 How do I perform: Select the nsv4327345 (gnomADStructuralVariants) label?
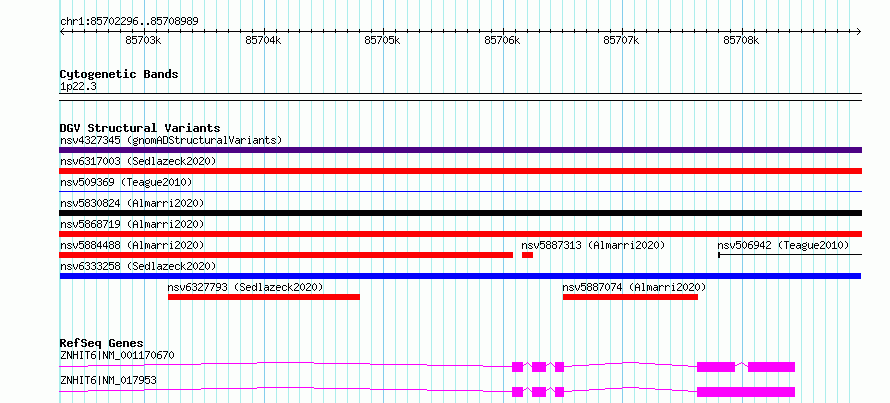[x=171, y=140]
